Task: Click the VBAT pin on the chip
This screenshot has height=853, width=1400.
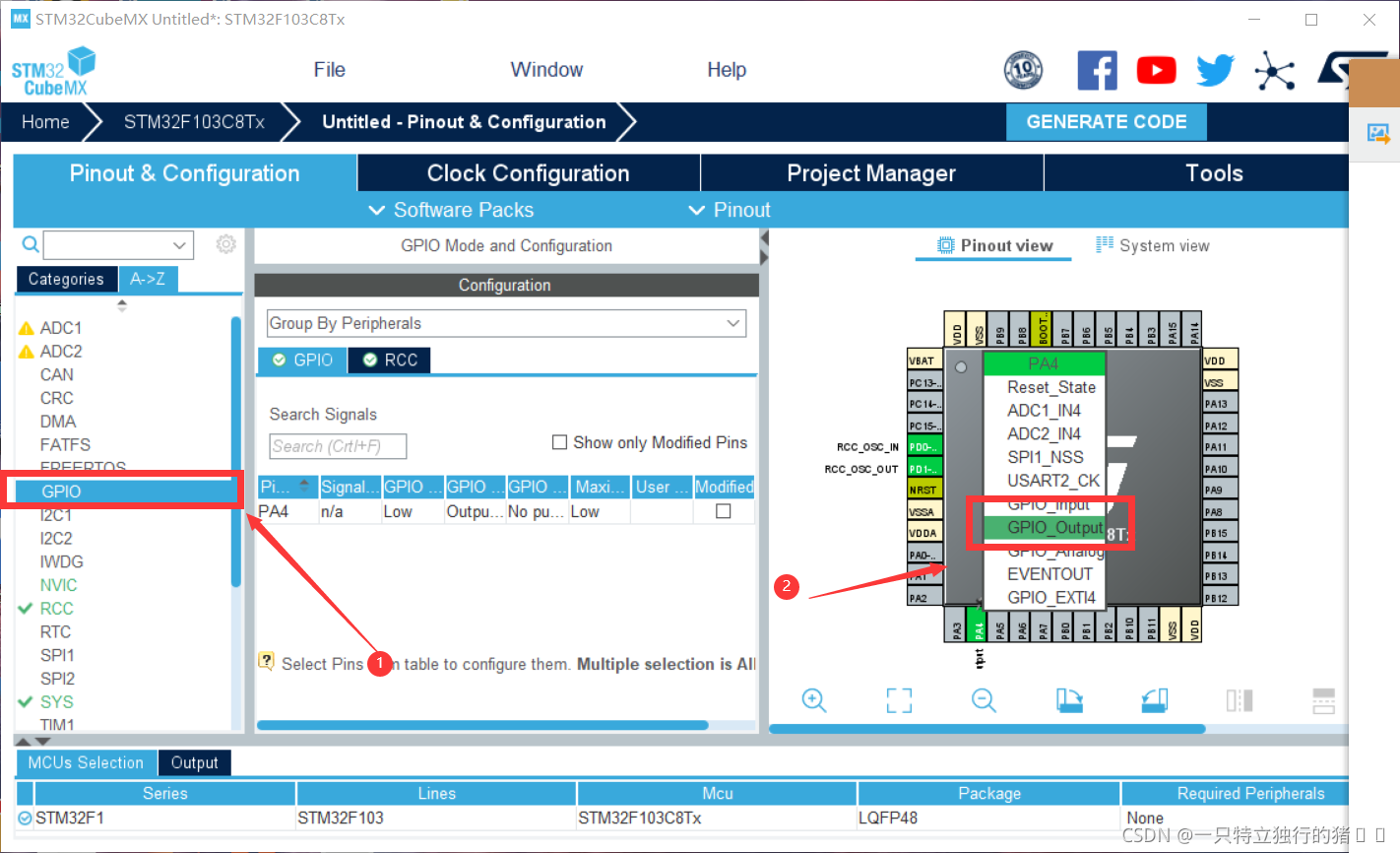Action: (x=923, y=361)
